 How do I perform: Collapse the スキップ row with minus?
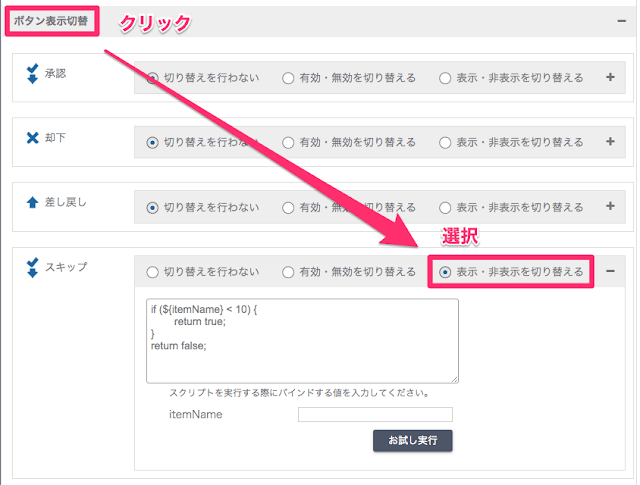click(610, 271)
